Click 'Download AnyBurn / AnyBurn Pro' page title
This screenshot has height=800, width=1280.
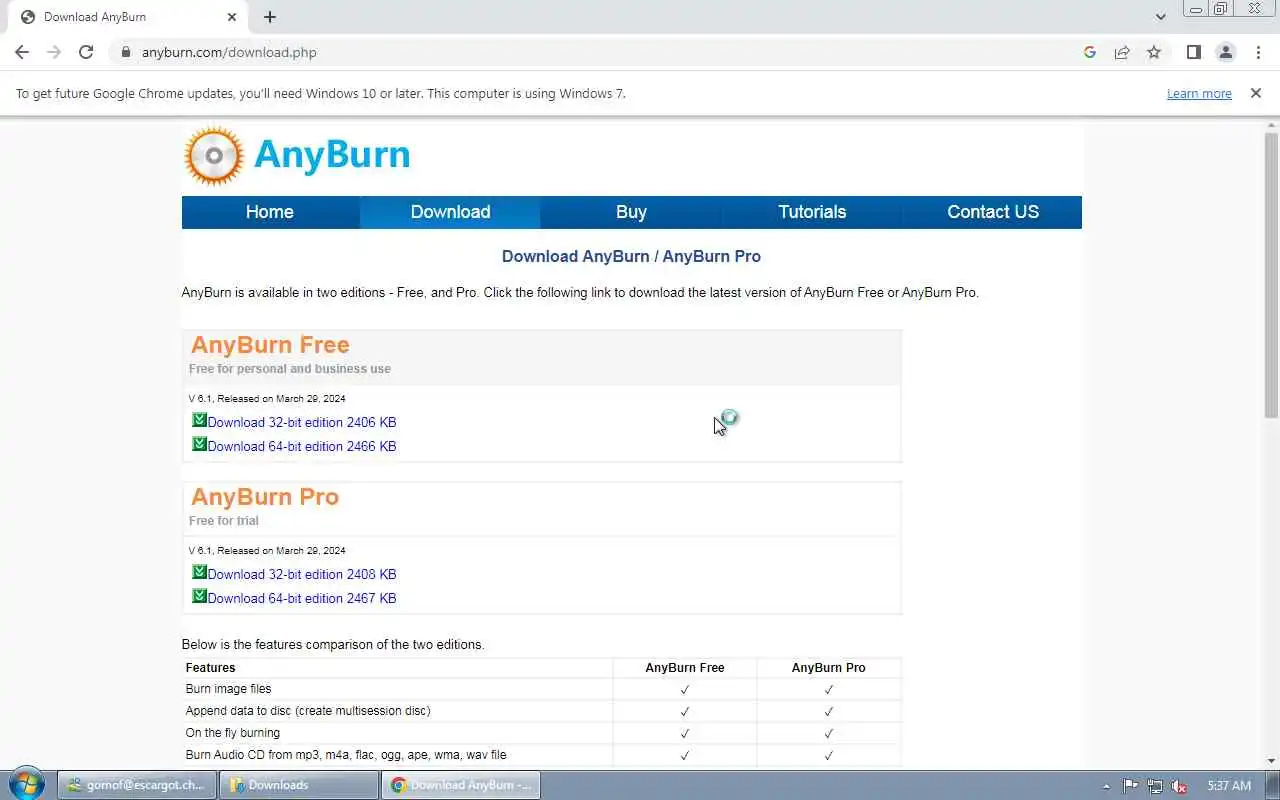pos(631,256)
